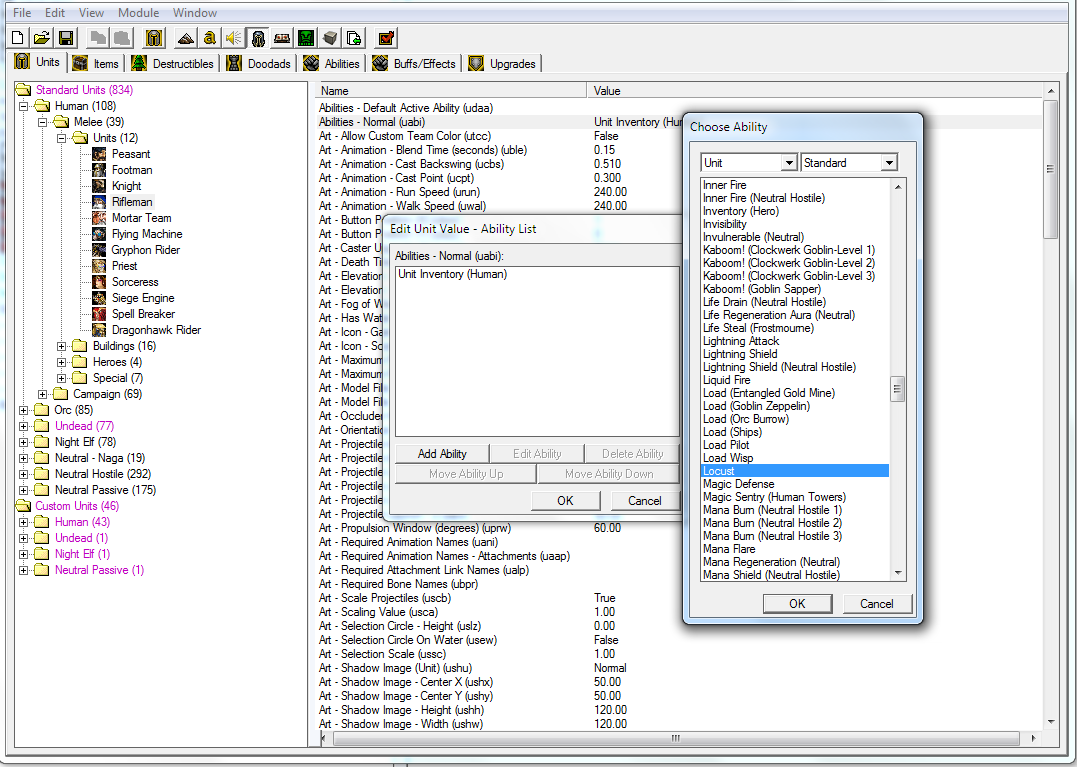The width and height of the screenshot is (1077, 767).
Task: Select the Flying Machine unit icon
Action: 100,234
